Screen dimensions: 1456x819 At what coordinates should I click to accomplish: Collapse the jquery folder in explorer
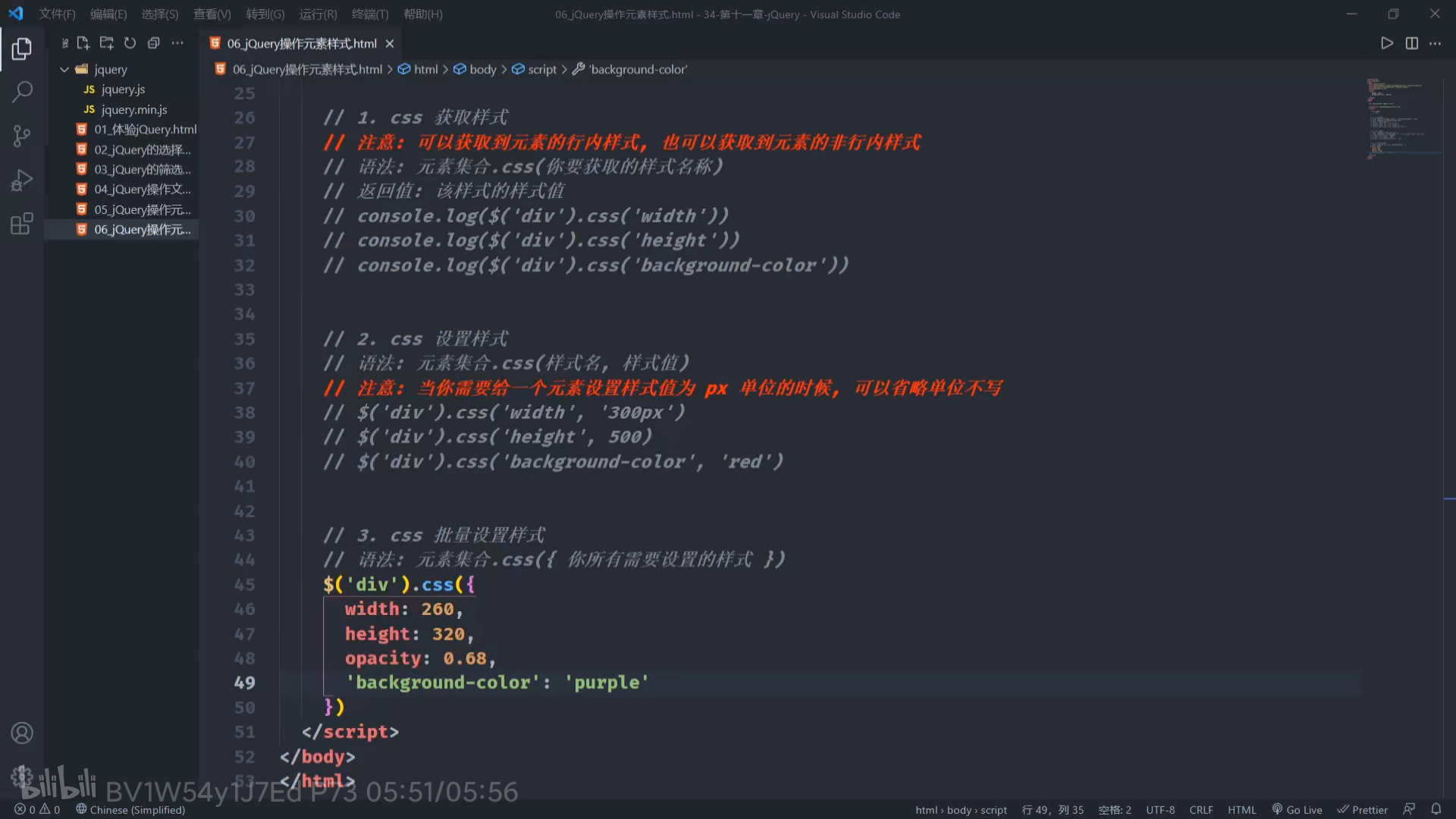tap(64, 69)
